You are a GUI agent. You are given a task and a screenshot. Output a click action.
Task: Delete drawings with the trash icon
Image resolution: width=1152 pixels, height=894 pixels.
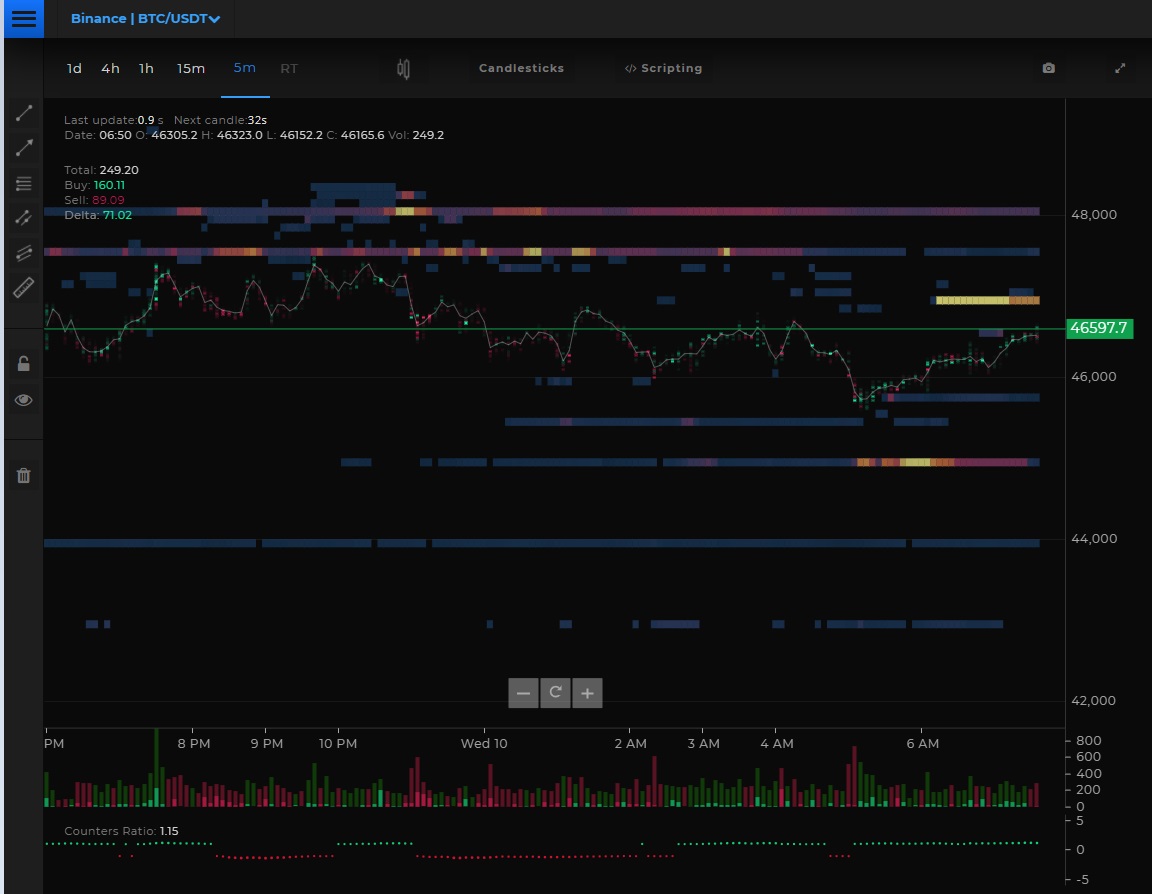click(24, 475)
